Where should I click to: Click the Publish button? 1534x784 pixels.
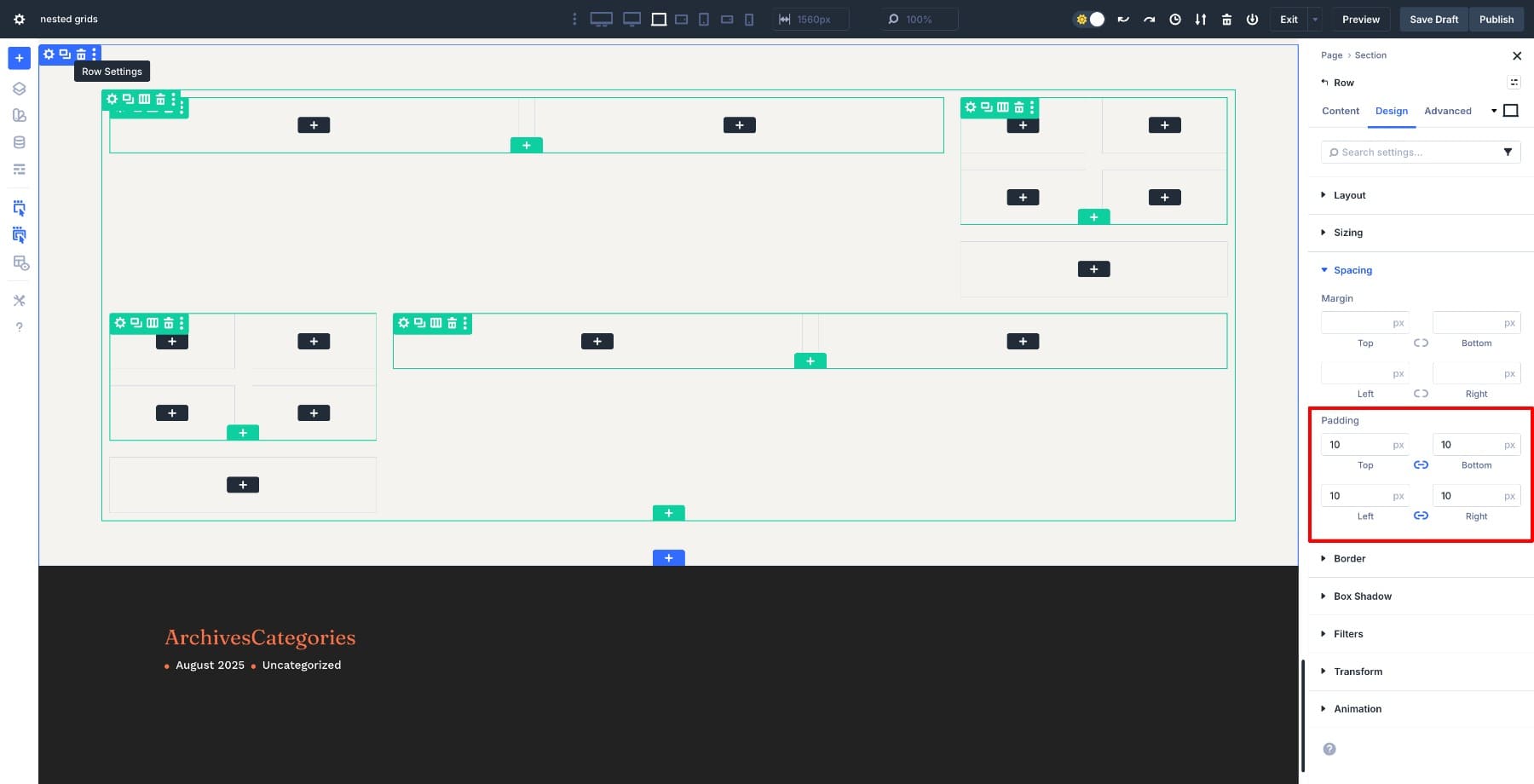tap(1496, 19)
